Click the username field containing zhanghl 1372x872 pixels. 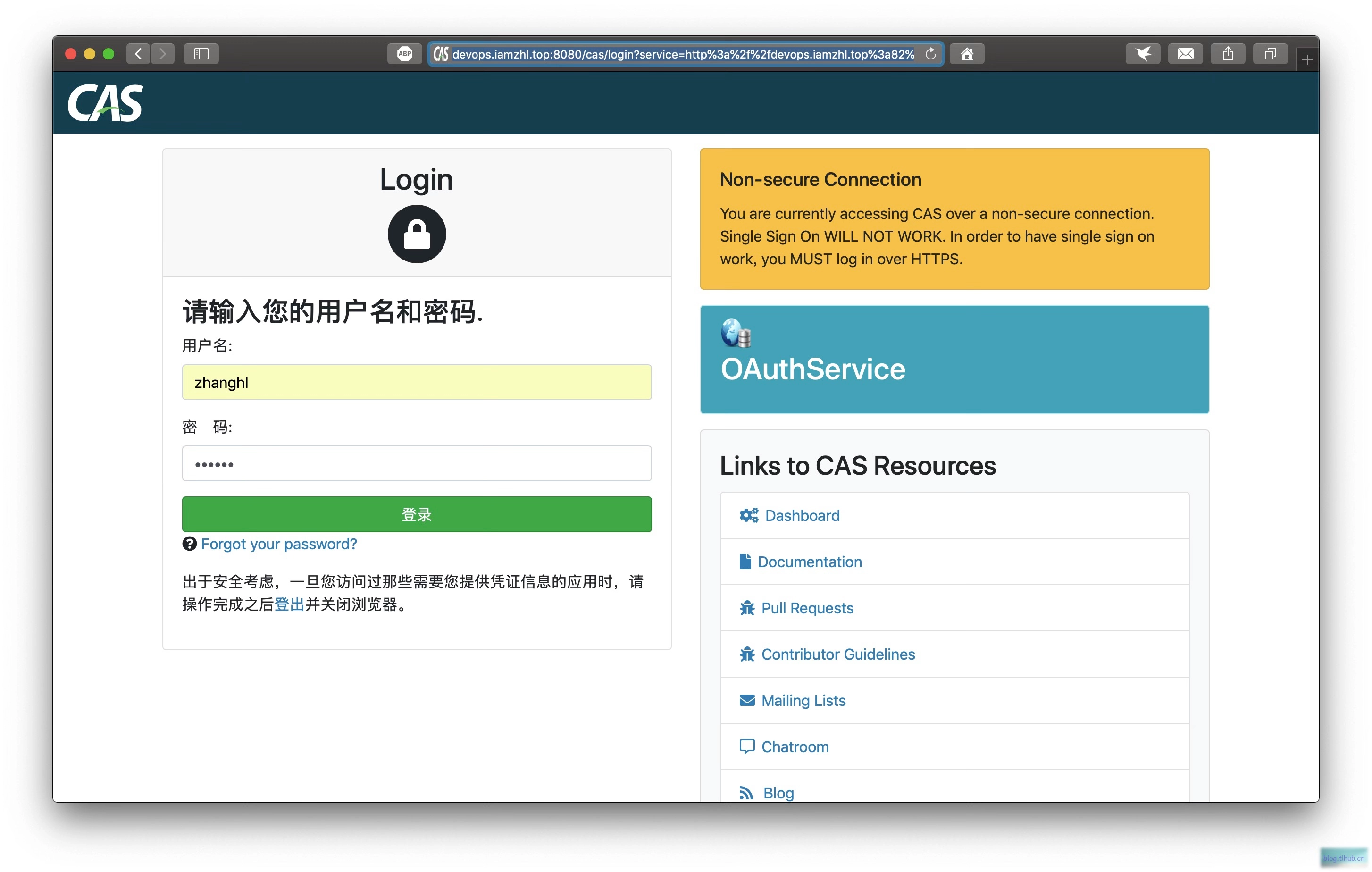click(x=417, y=382)
